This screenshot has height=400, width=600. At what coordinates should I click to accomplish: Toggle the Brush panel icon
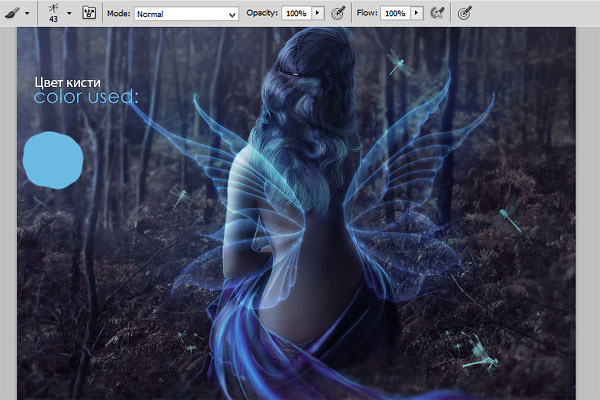[x=89, y=13]
